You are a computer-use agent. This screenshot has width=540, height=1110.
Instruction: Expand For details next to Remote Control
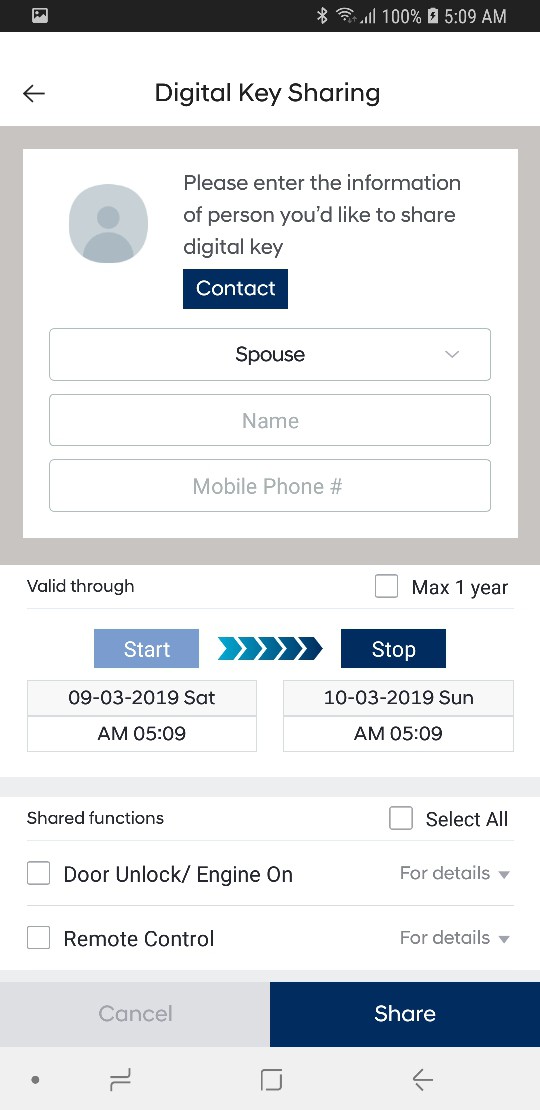click(454, 938)
